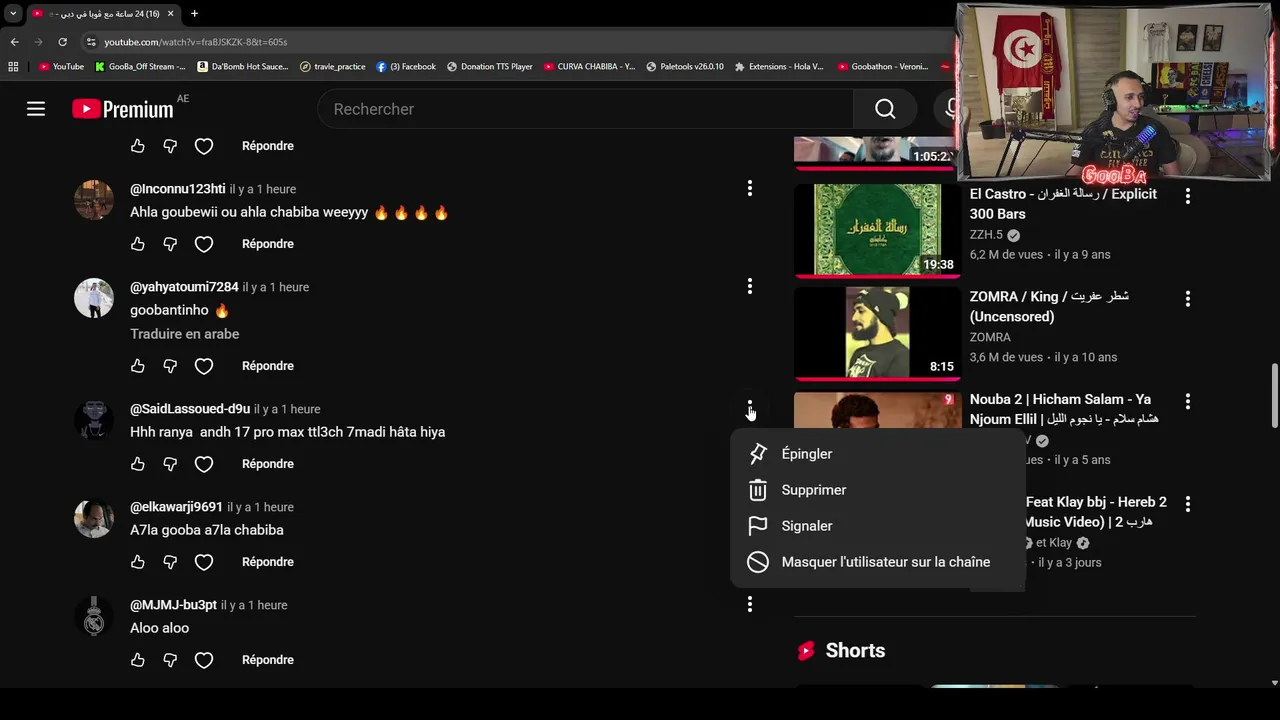This screenshot has width=1280, height=720.
Task: Choose Épingler in the comment menu
Action: 879,454
